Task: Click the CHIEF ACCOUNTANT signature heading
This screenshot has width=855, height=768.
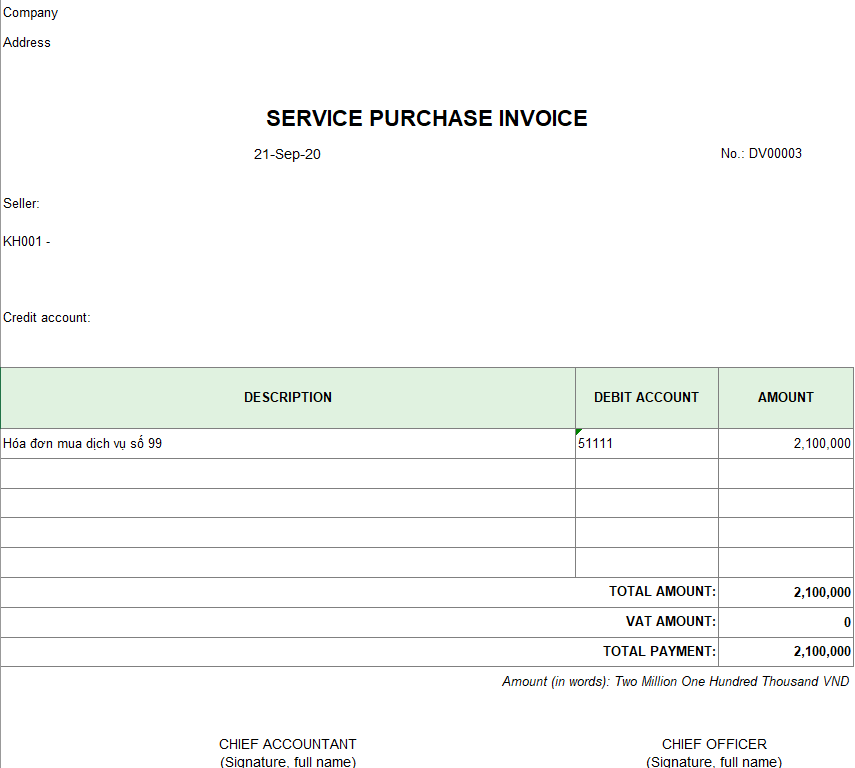Action: point(288,744)
